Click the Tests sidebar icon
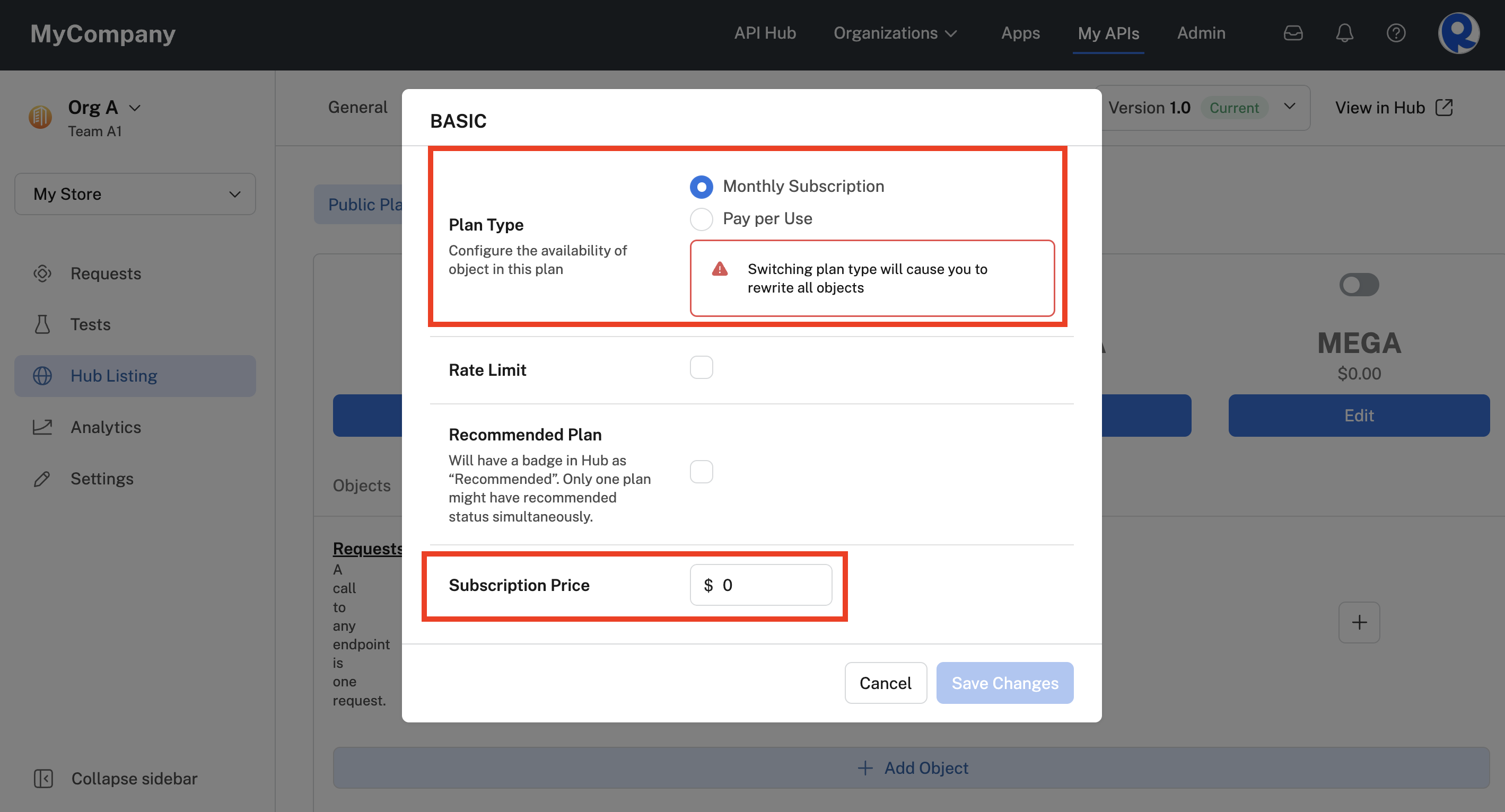 (x=42, y=324)
